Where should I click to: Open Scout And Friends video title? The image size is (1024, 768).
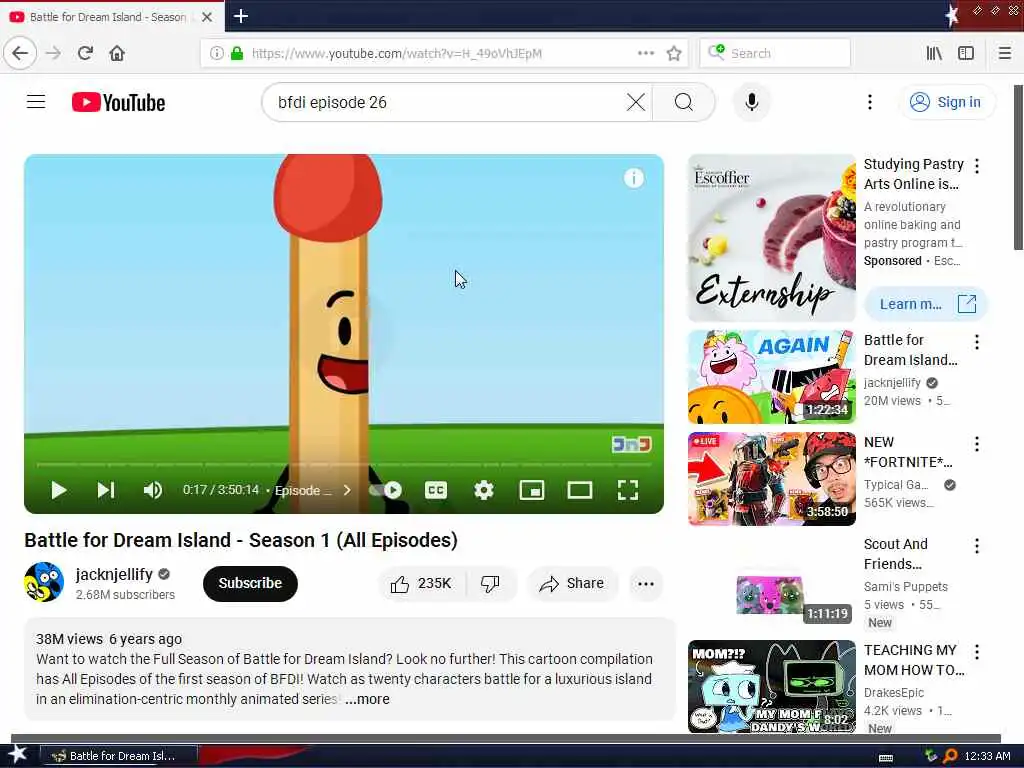click(x=895, y=554)
